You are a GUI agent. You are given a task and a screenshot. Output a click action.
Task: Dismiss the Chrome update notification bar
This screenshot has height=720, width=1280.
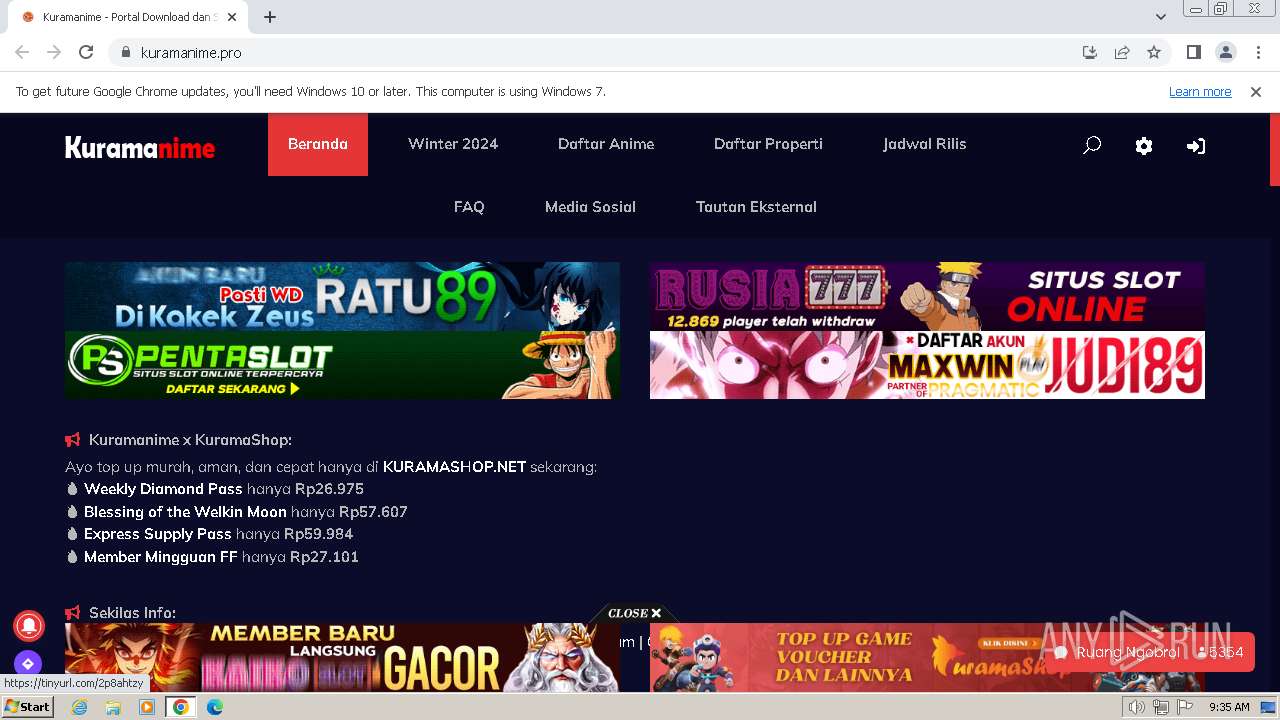click(x=1256, y=91)
